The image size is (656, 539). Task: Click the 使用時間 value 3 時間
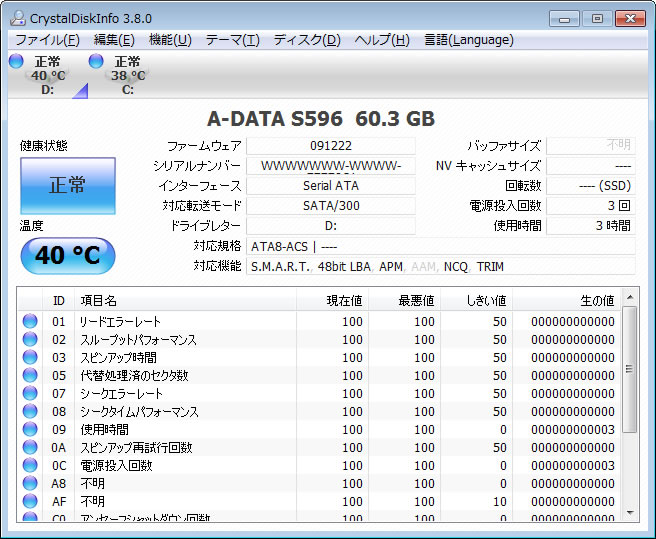point(591,226)
